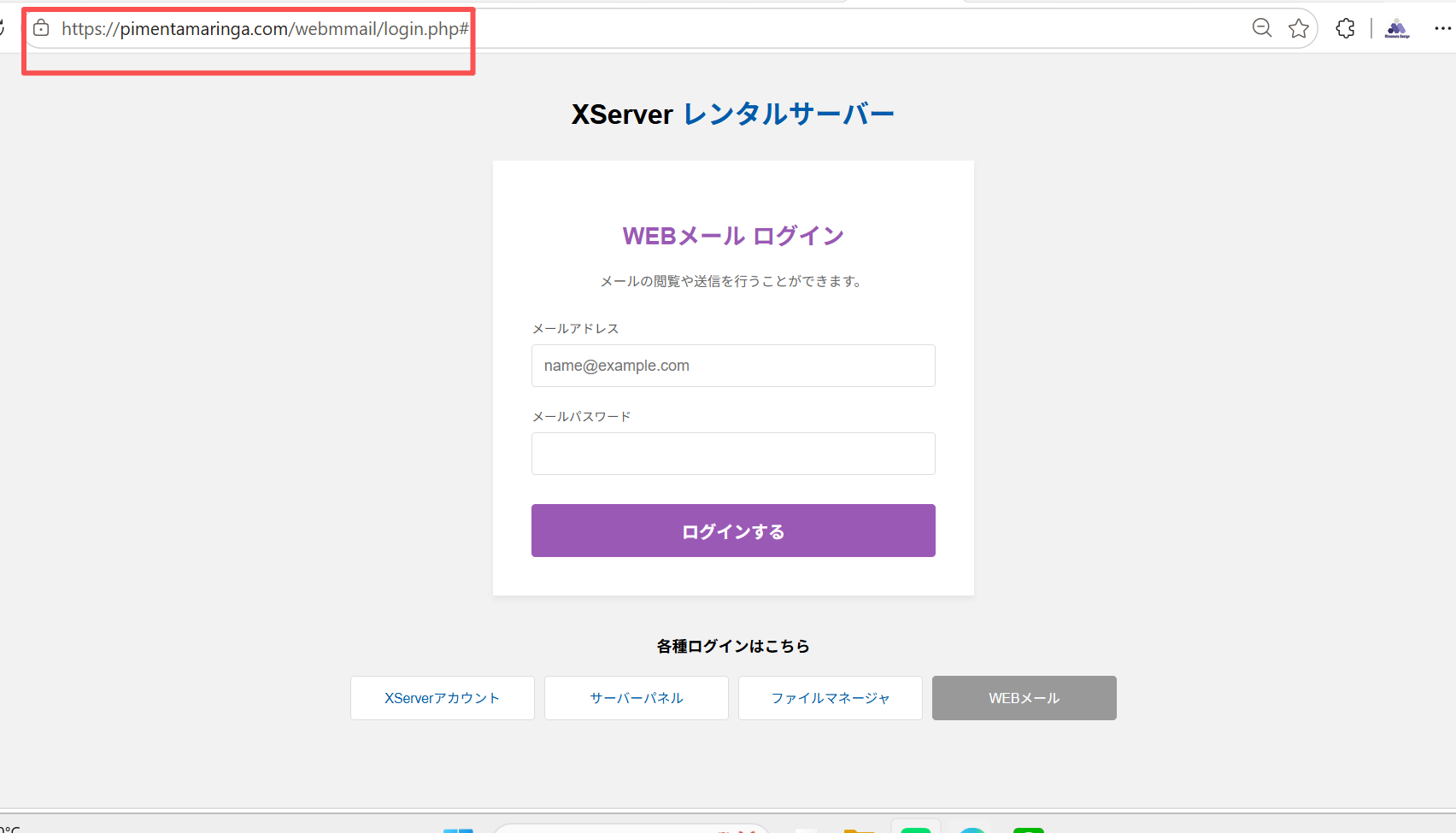Screen dimensions: 1456x833
Task: Click the XServer レンタルサーバー logo
Action: coord(733,114)
